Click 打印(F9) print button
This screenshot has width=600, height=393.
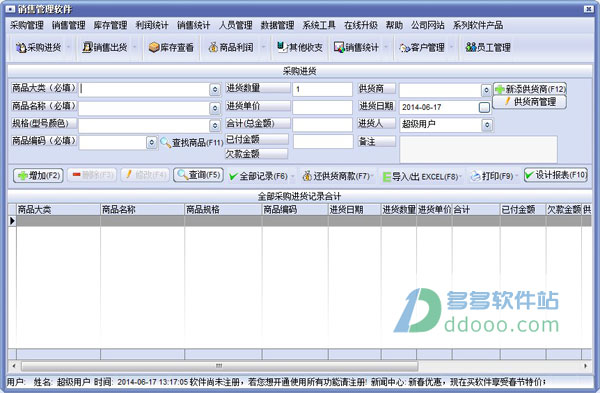click(492, 176)
